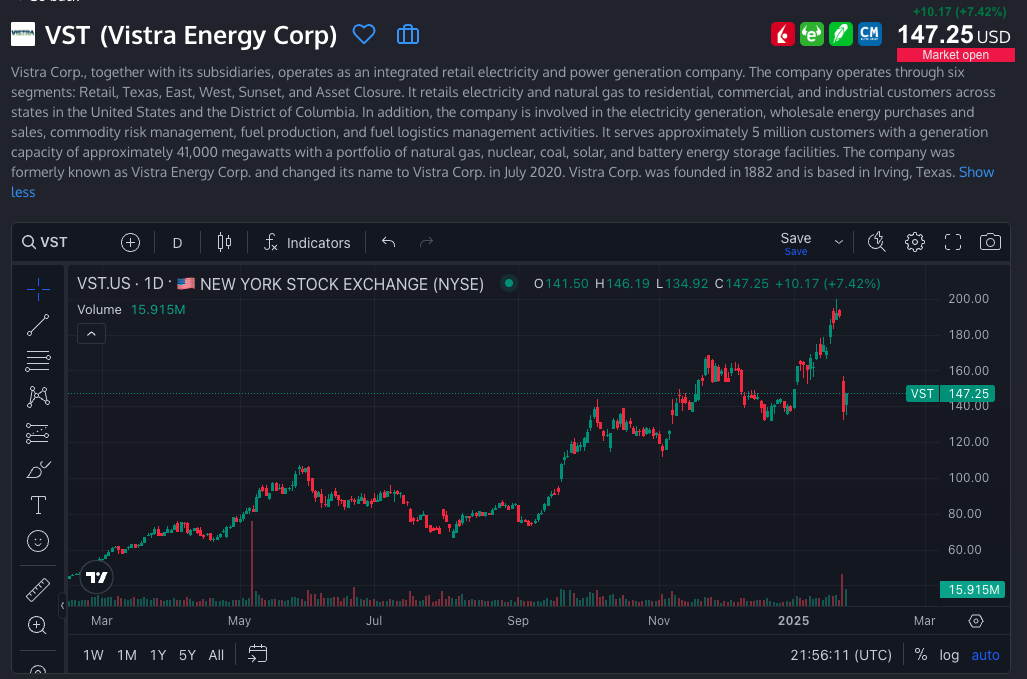Open the green eToro broker icon
The height and width of the screenshot is (679, 1027).
coord(812,34)
